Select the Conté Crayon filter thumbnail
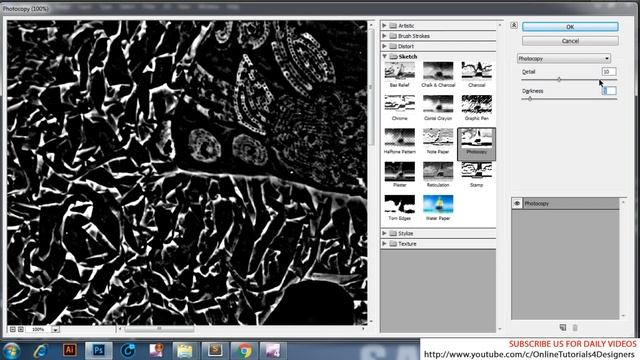Viewport: 640px width, 360px height. [438, 104]
